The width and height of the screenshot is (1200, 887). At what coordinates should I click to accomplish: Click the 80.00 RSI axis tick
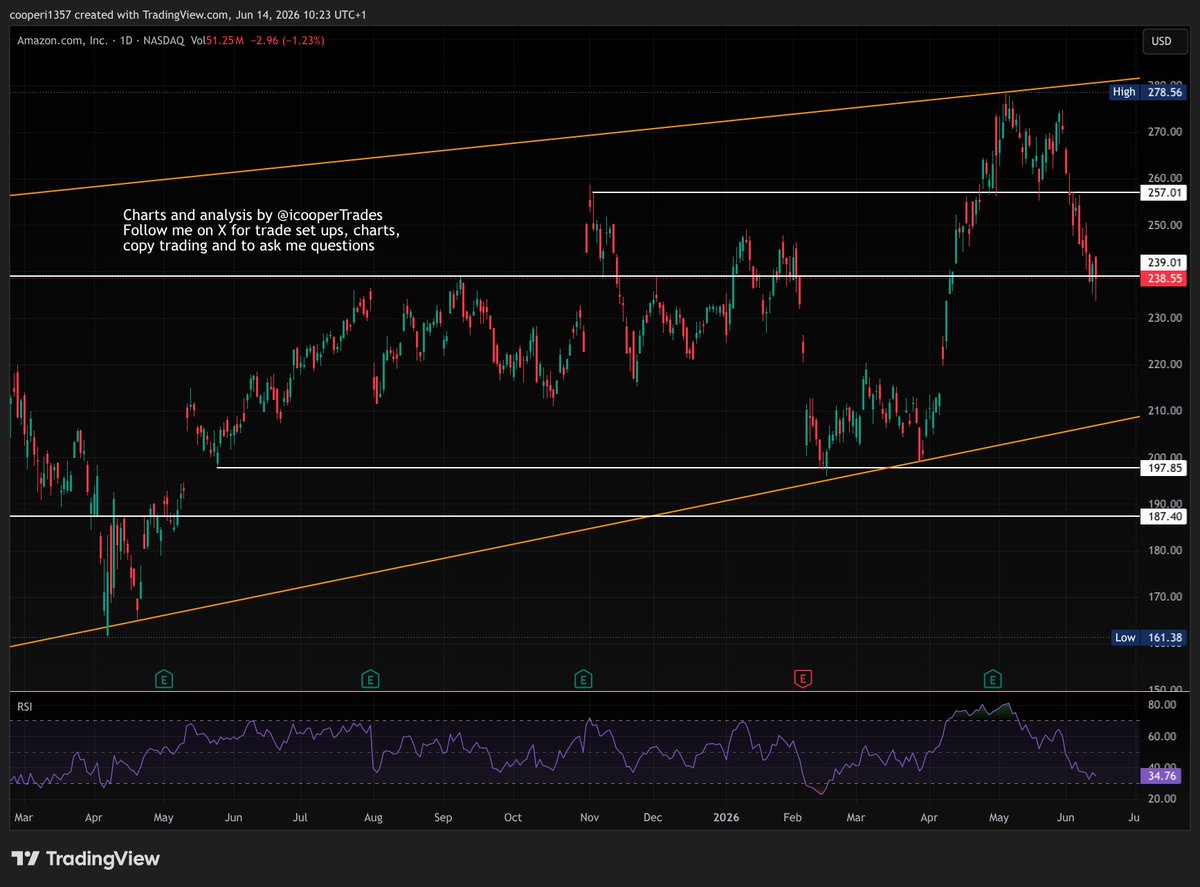coord(1164,706)
